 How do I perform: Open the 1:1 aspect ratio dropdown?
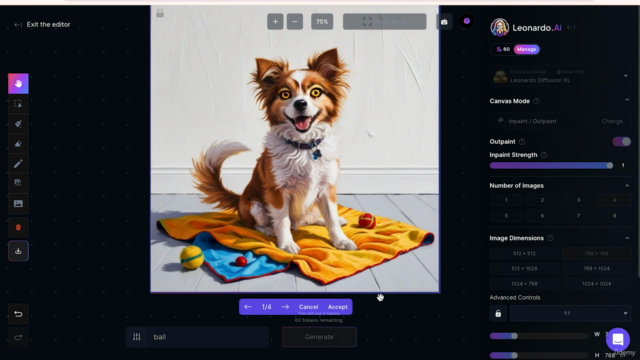click(x=570, y=313)
